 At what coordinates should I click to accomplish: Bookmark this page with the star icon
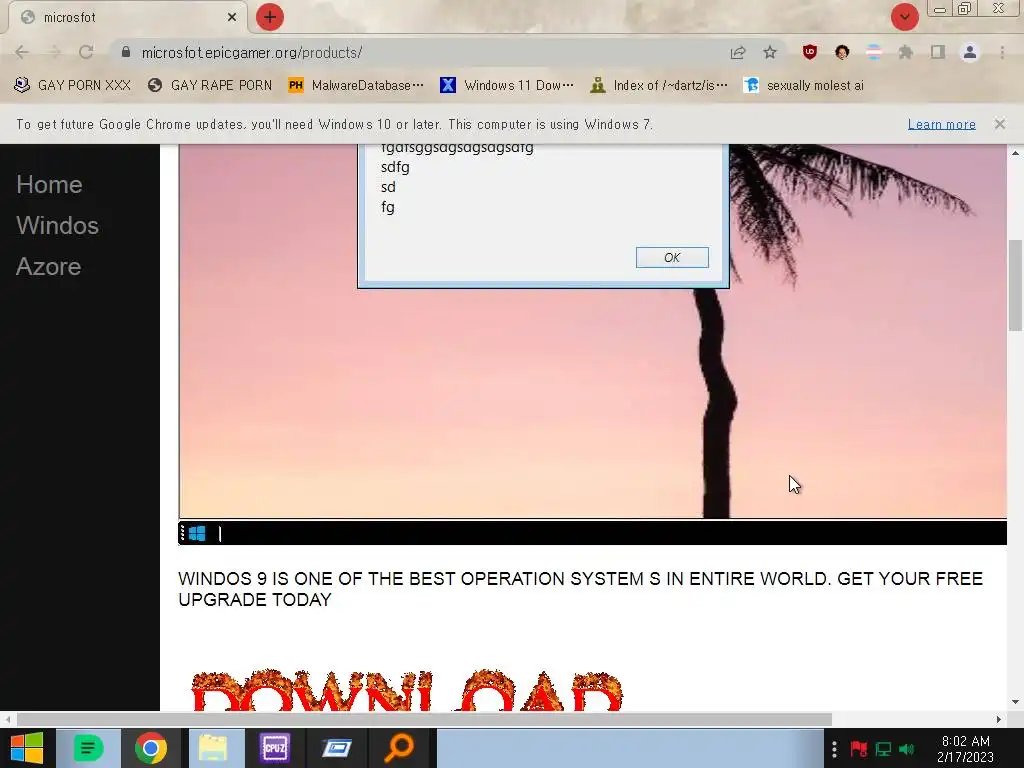[x=770, y=52]
